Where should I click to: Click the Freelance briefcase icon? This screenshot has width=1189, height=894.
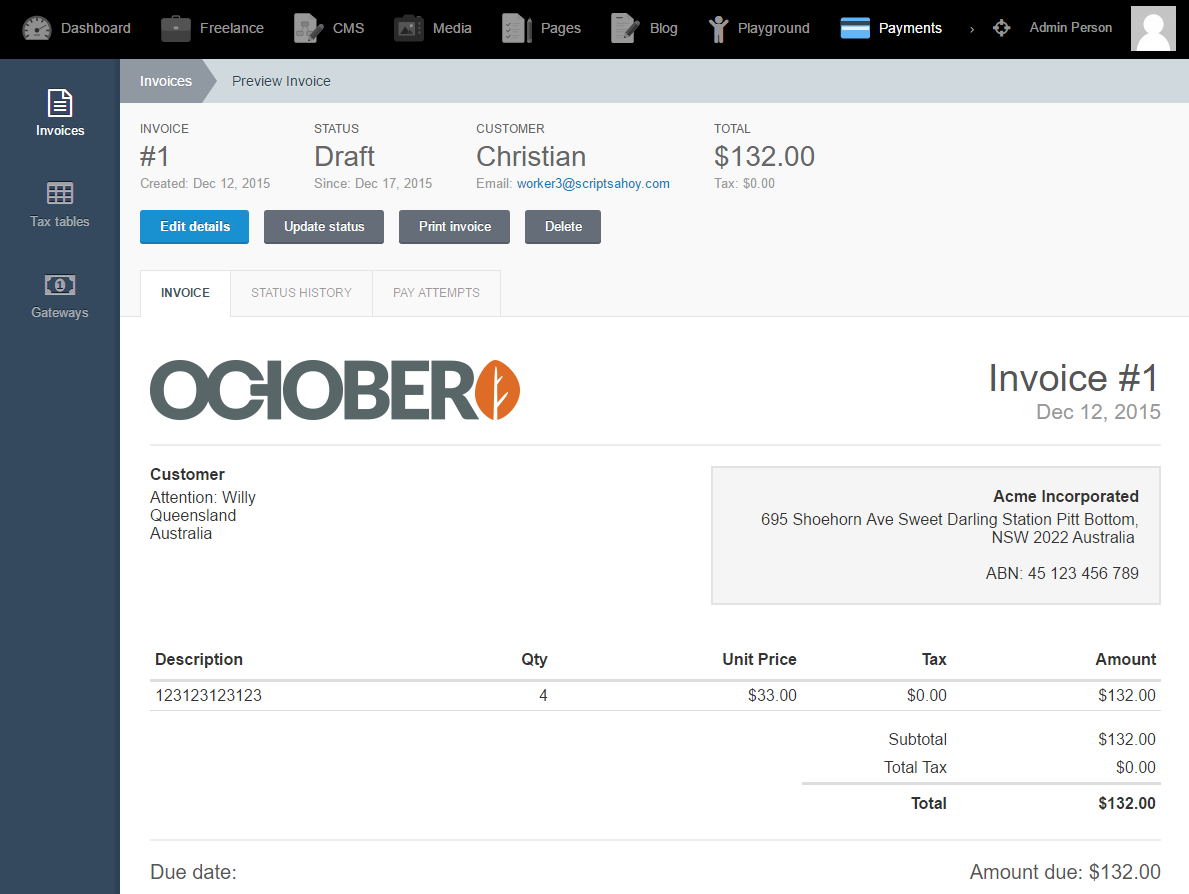175,28
